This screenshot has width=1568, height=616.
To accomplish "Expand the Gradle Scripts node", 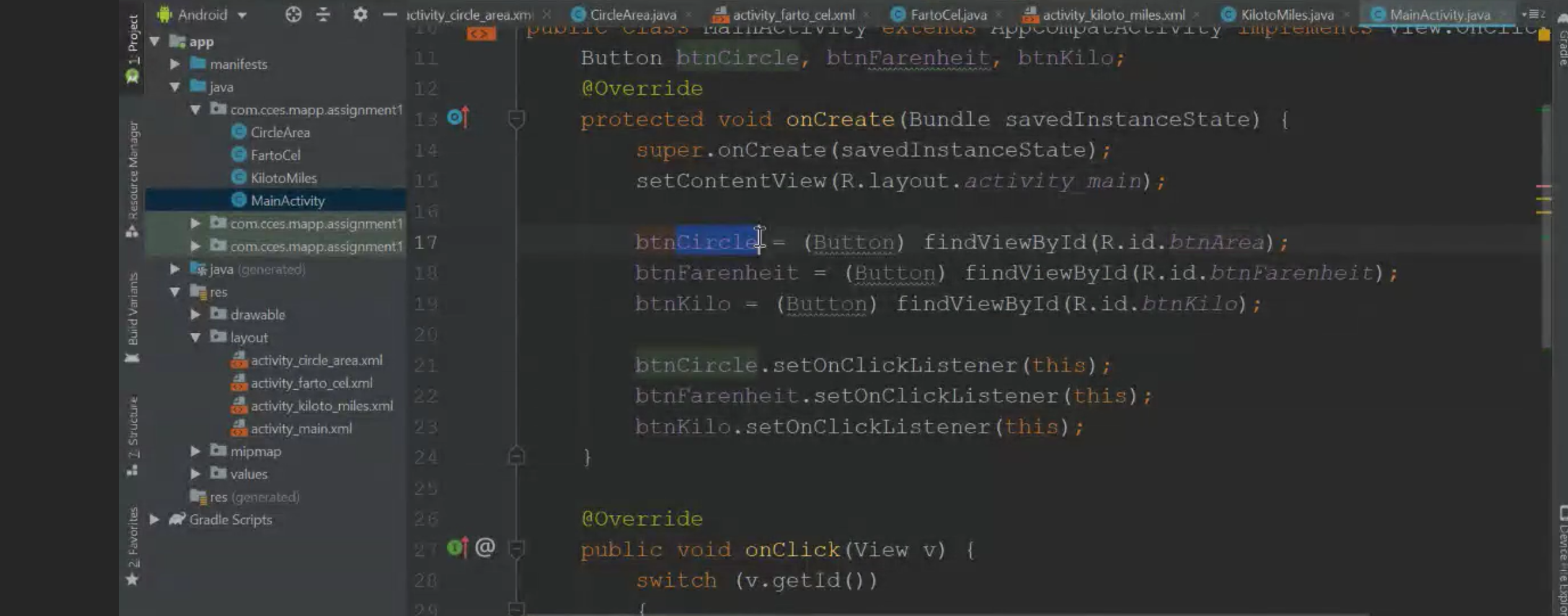I will point(155,520).
